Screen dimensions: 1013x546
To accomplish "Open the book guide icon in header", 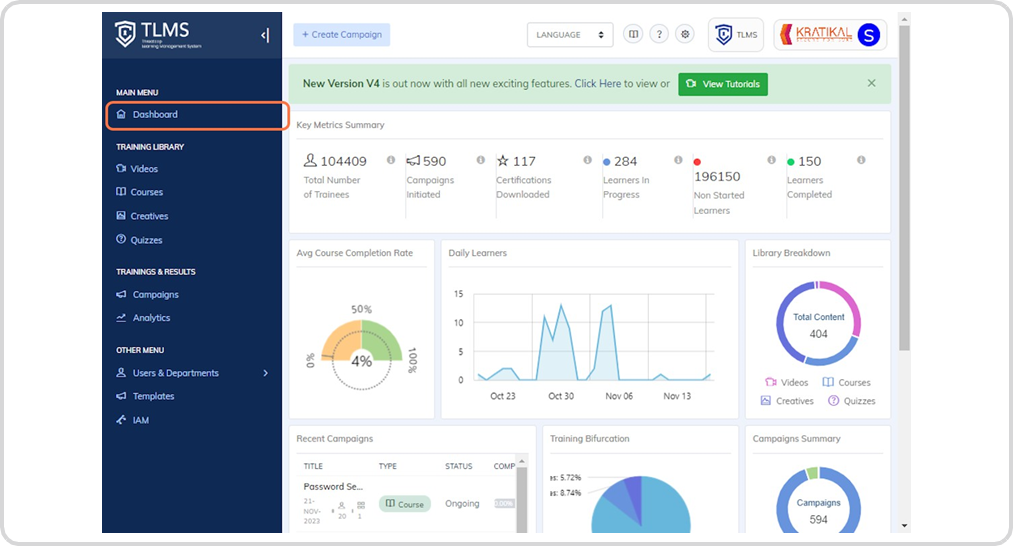I will coord(633,34).
